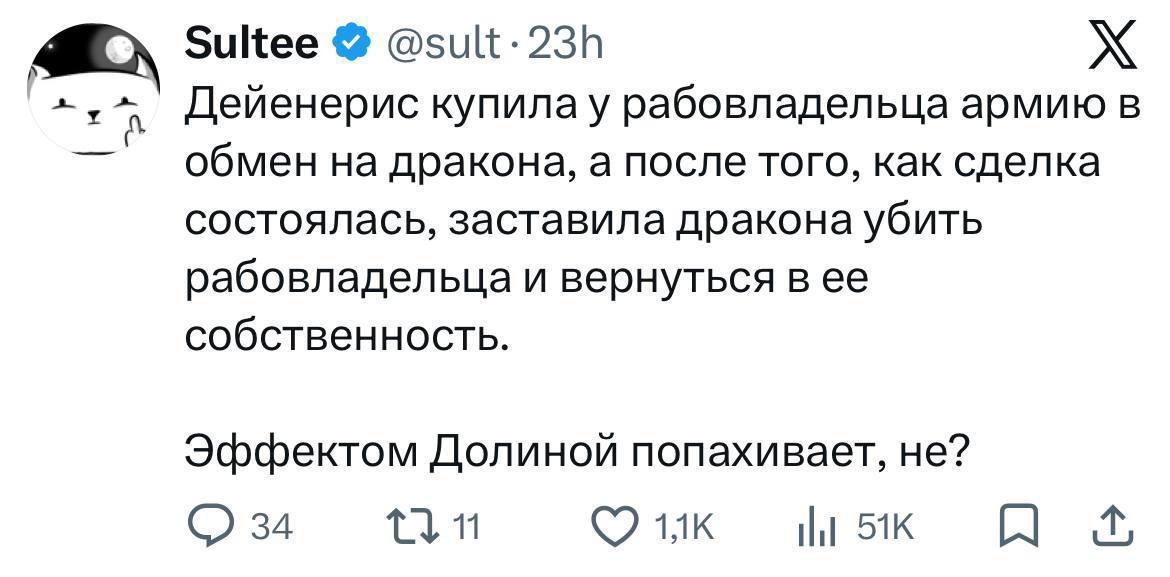
Task: Click the X logo
Action: [1116, 47]
